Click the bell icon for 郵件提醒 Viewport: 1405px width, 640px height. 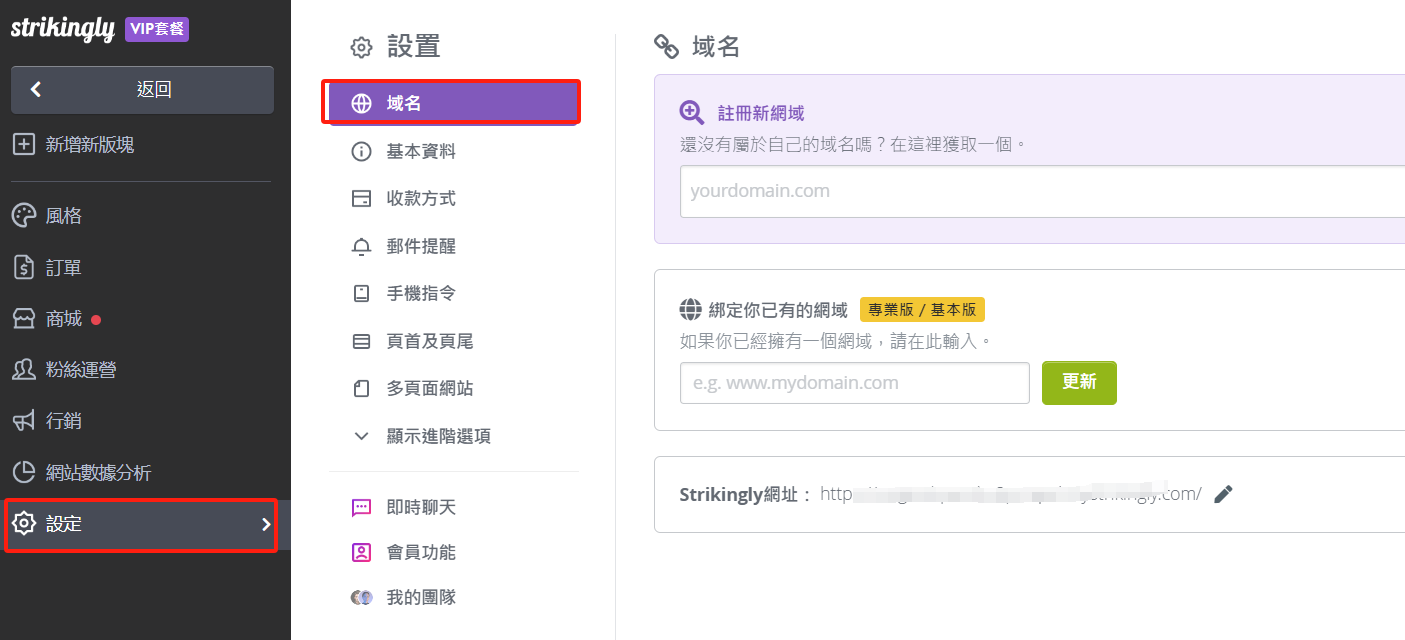click(x=362, y=247)
